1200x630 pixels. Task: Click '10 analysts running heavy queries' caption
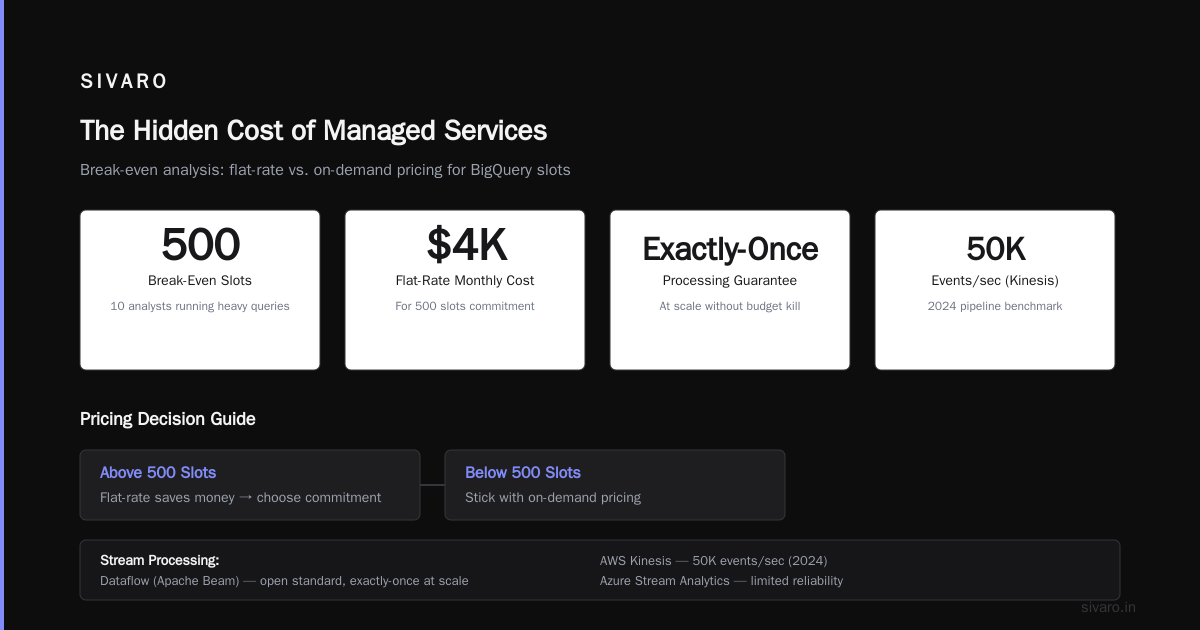[200, 306]
